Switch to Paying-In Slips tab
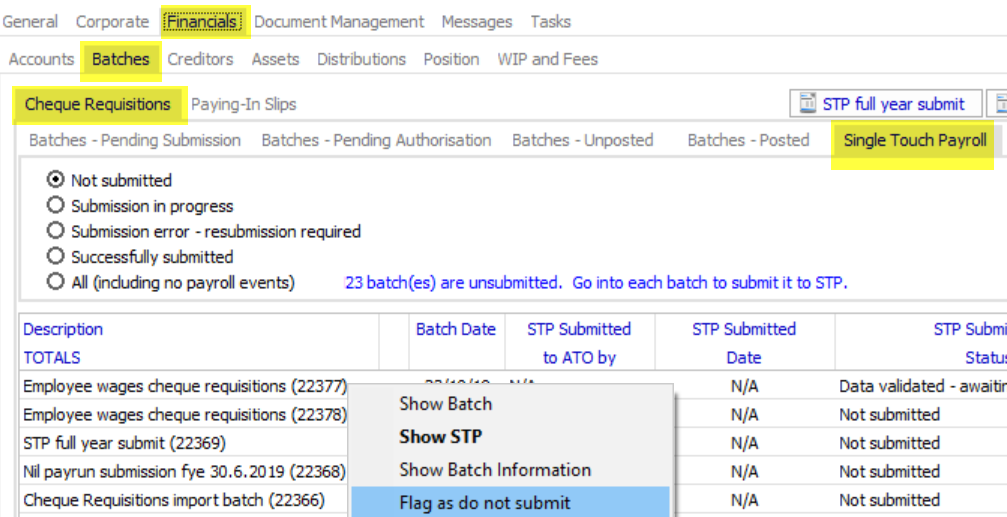 coord(243,104)
